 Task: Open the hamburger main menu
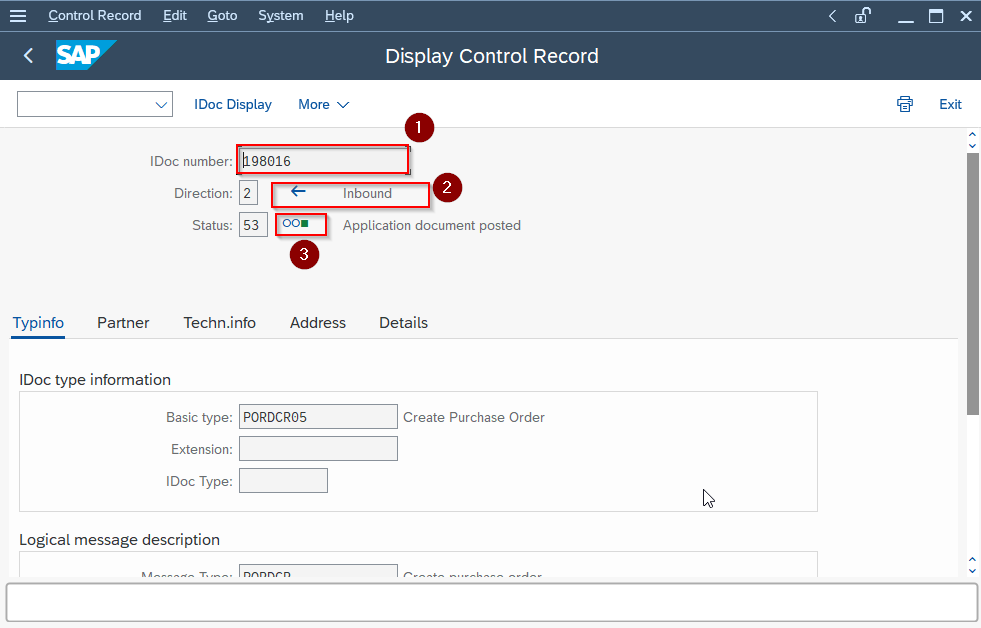[18, 16]
